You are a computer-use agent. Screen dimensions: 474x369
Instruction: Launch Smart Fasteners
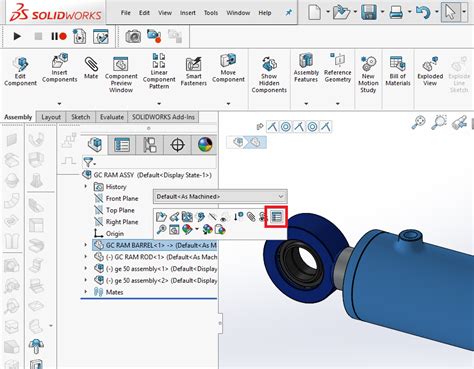(194, 71)
